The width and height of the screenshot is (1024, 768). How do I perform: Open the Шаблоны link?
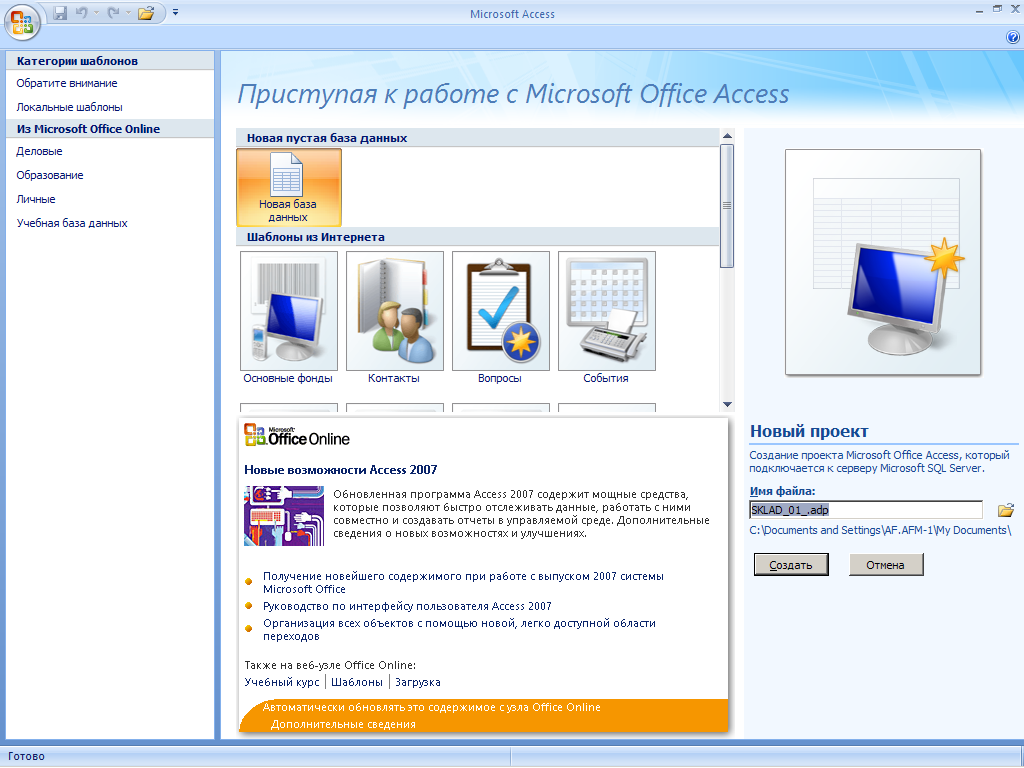pos(357,682)
